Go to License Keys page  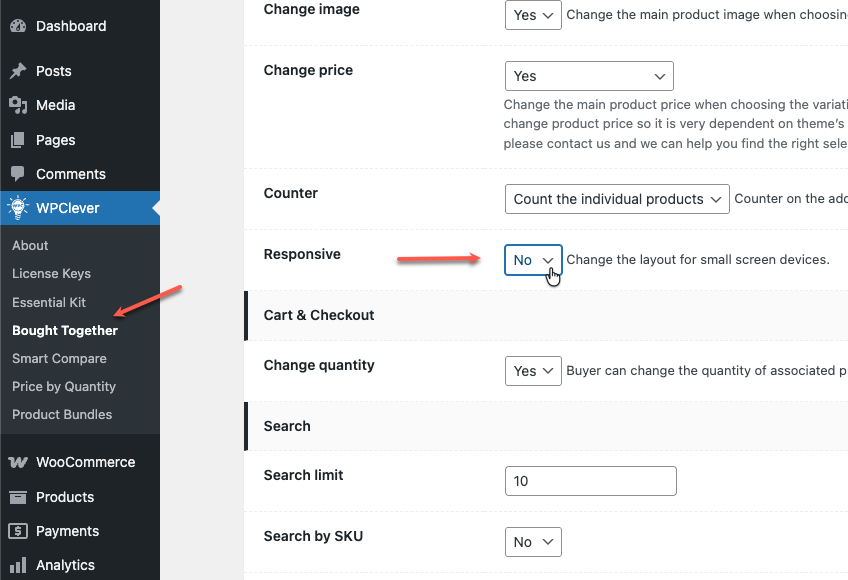pyautogui.click(x=51, y=273)
